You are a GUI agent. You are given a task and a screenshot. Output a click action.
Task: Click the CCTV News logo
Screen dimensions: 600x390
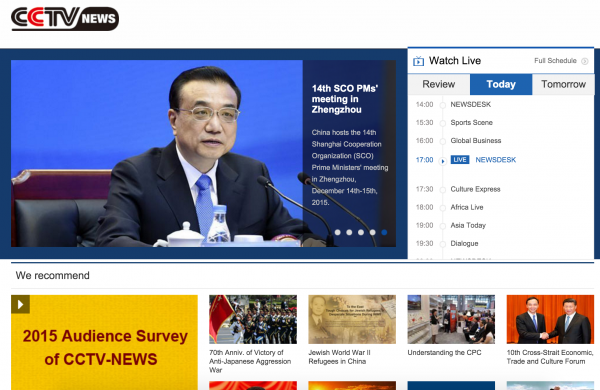(65, 18)
